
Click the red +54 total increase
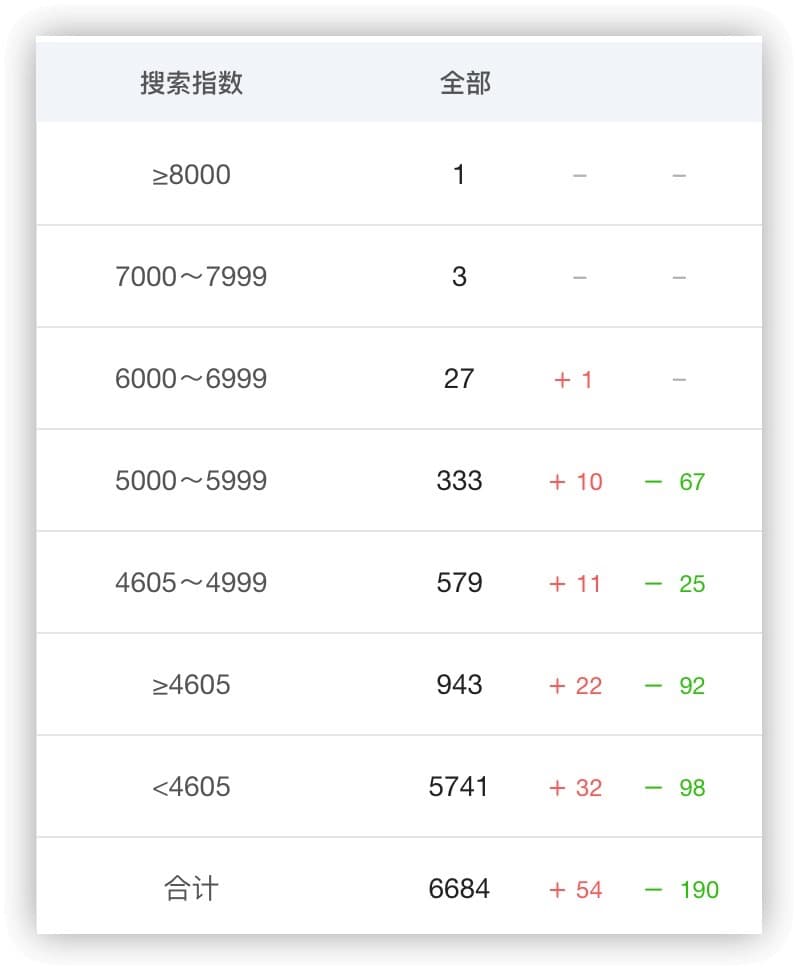(x=575, y=890)
